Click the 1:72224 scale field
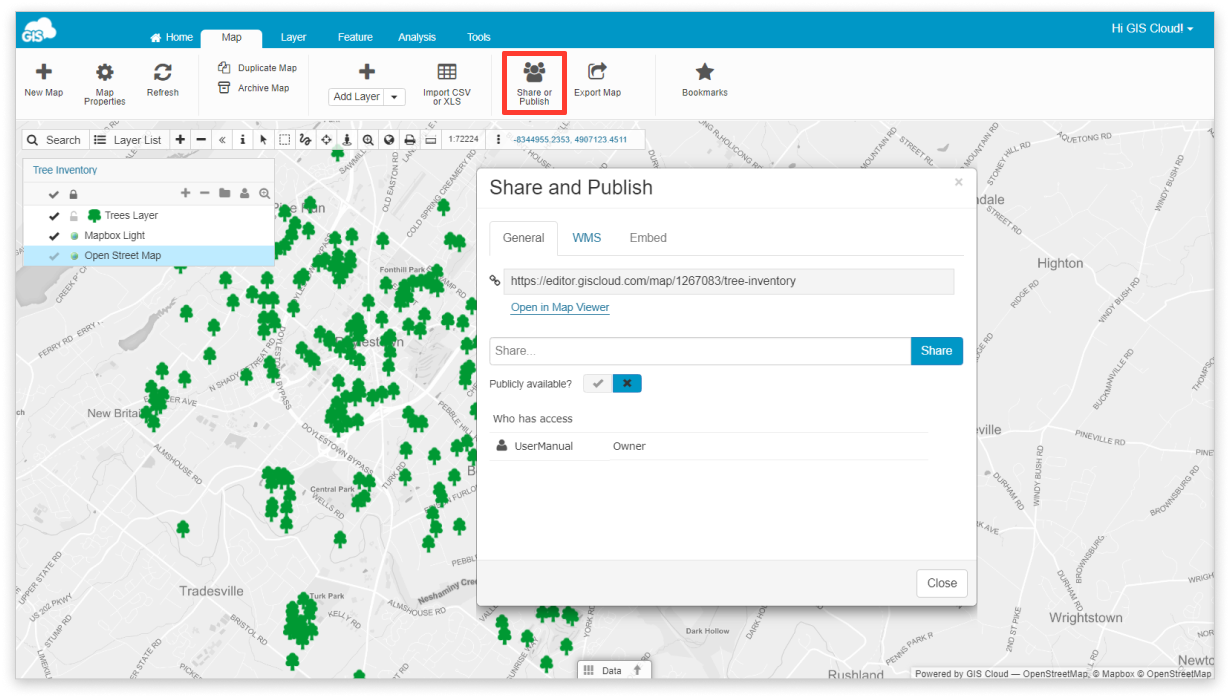1230x699 pixels. click(464, 140)
